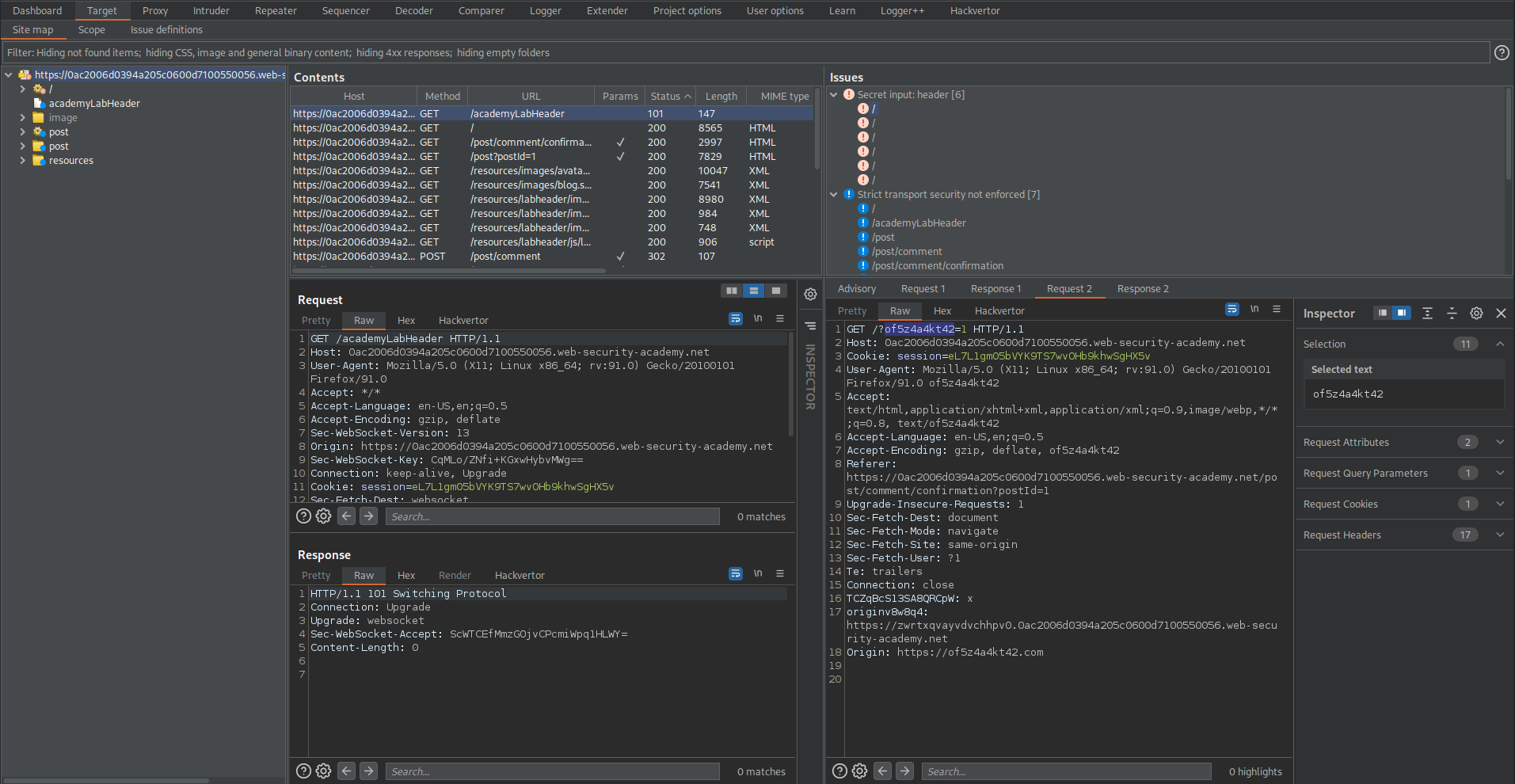
Task: Switch to the Proxy tab
Action: (x=155, y=10)
